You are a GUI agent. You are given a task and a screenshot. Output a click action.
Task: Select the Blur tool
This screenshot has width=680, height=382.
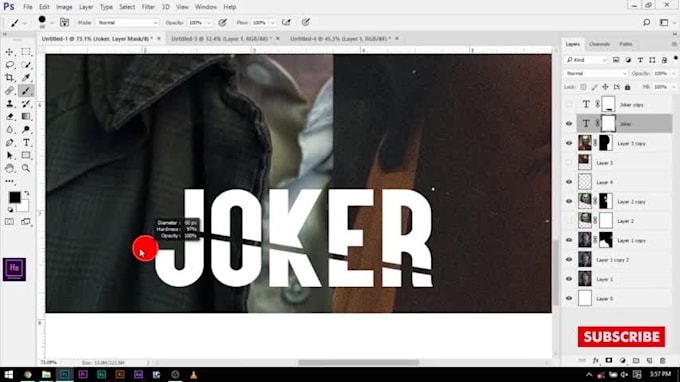point(10,130)
